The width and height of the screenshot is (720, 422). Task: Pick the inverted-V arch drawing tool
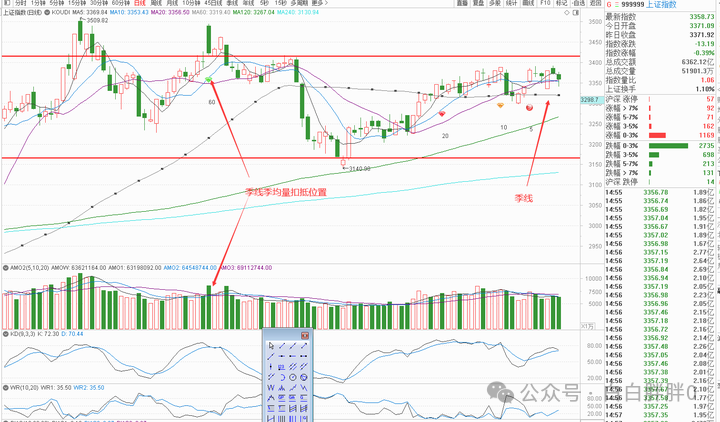click(271, 398)
